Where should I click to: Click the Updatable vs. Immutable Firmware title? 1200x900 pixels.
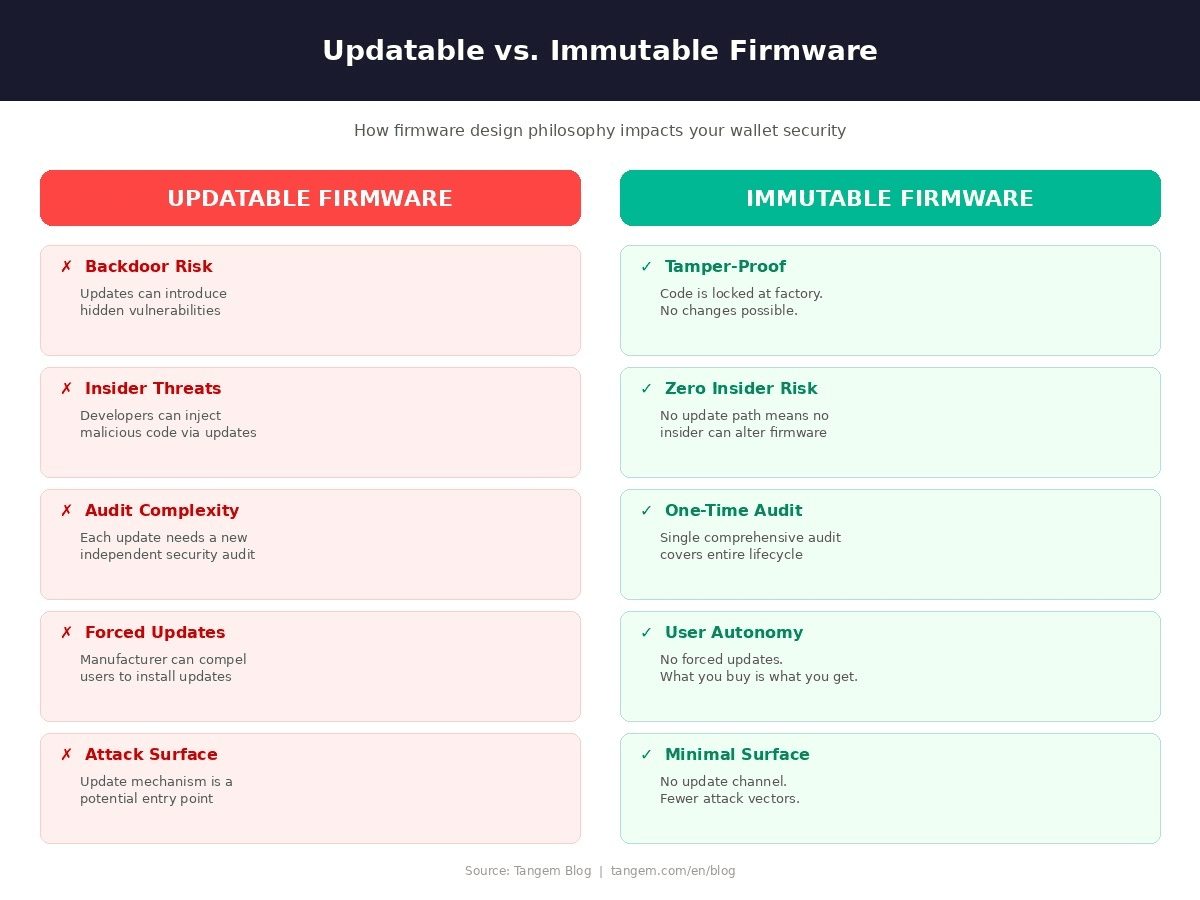coord(600,51)
